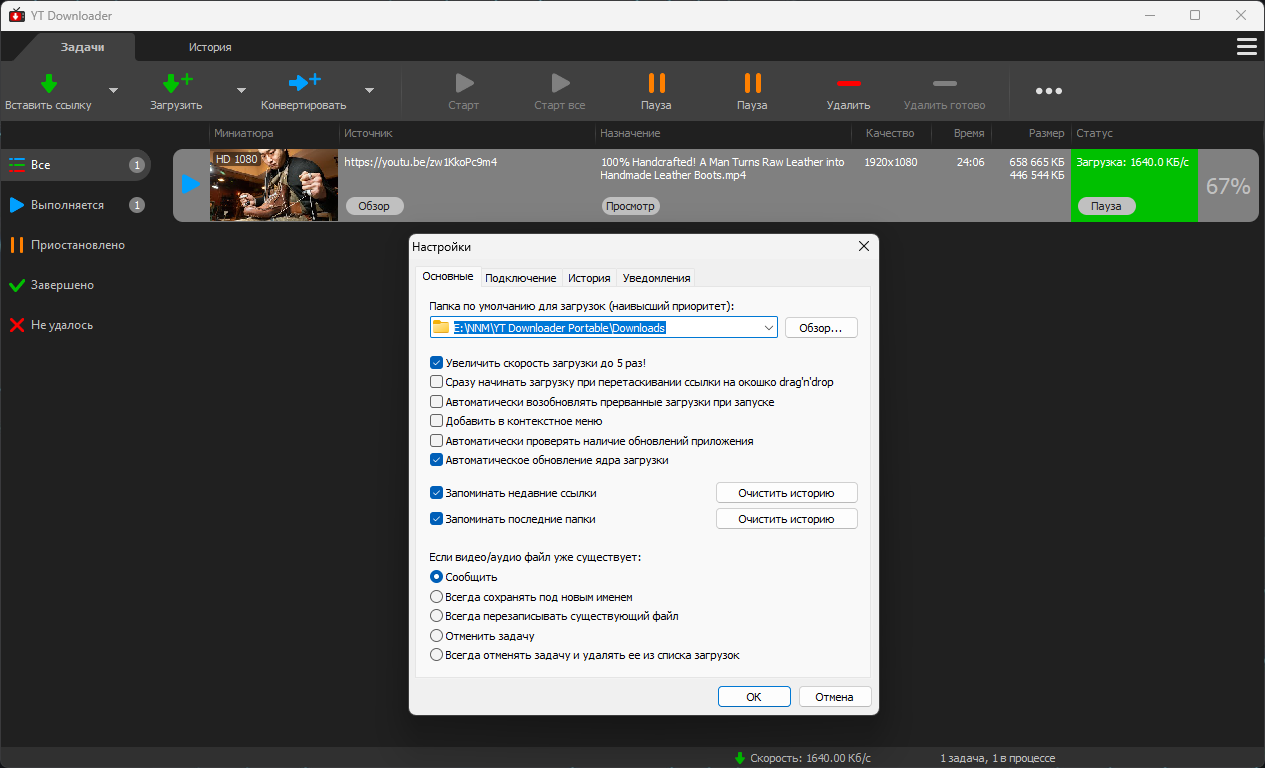The width and height of the screenshot is (1265, 768).
Task: Click the YT Downloader app icon in title bar
Action: (x=16, y=15)
